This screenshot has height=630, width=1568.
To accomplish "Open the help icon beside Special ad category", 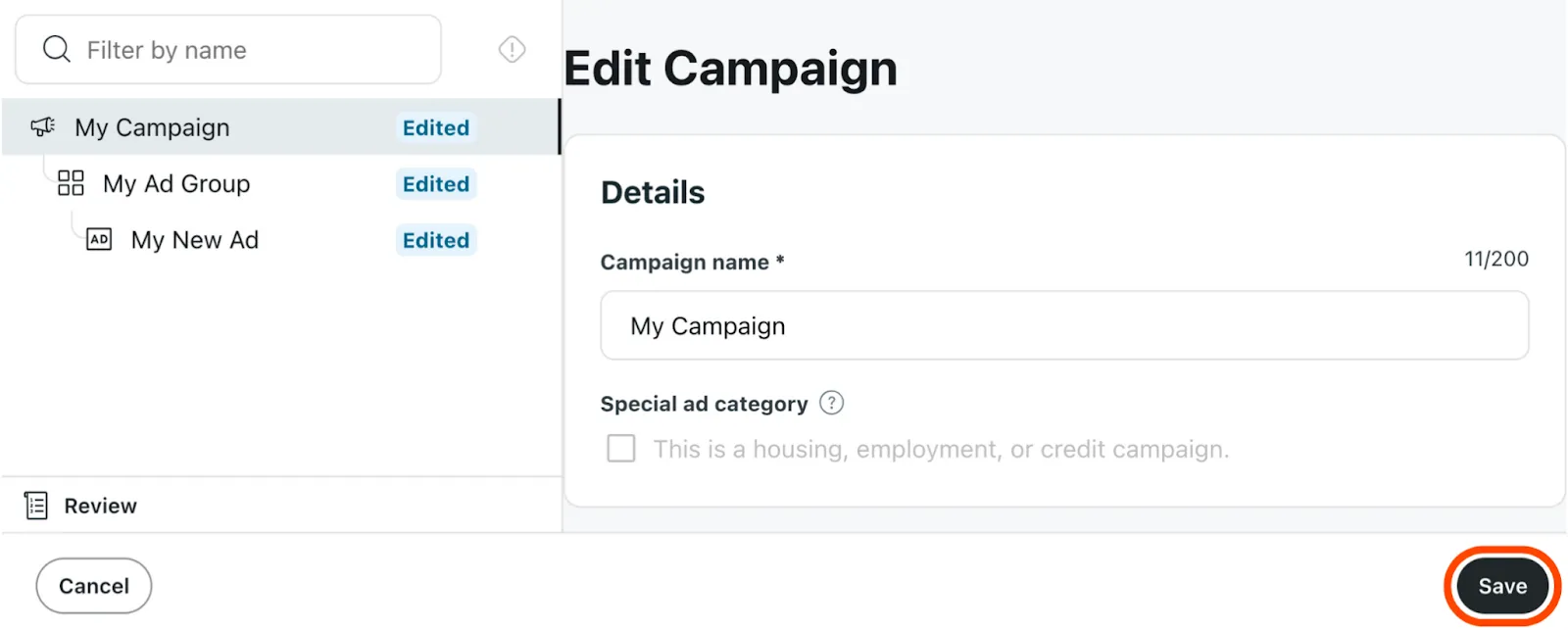I will tap(830, 403).
